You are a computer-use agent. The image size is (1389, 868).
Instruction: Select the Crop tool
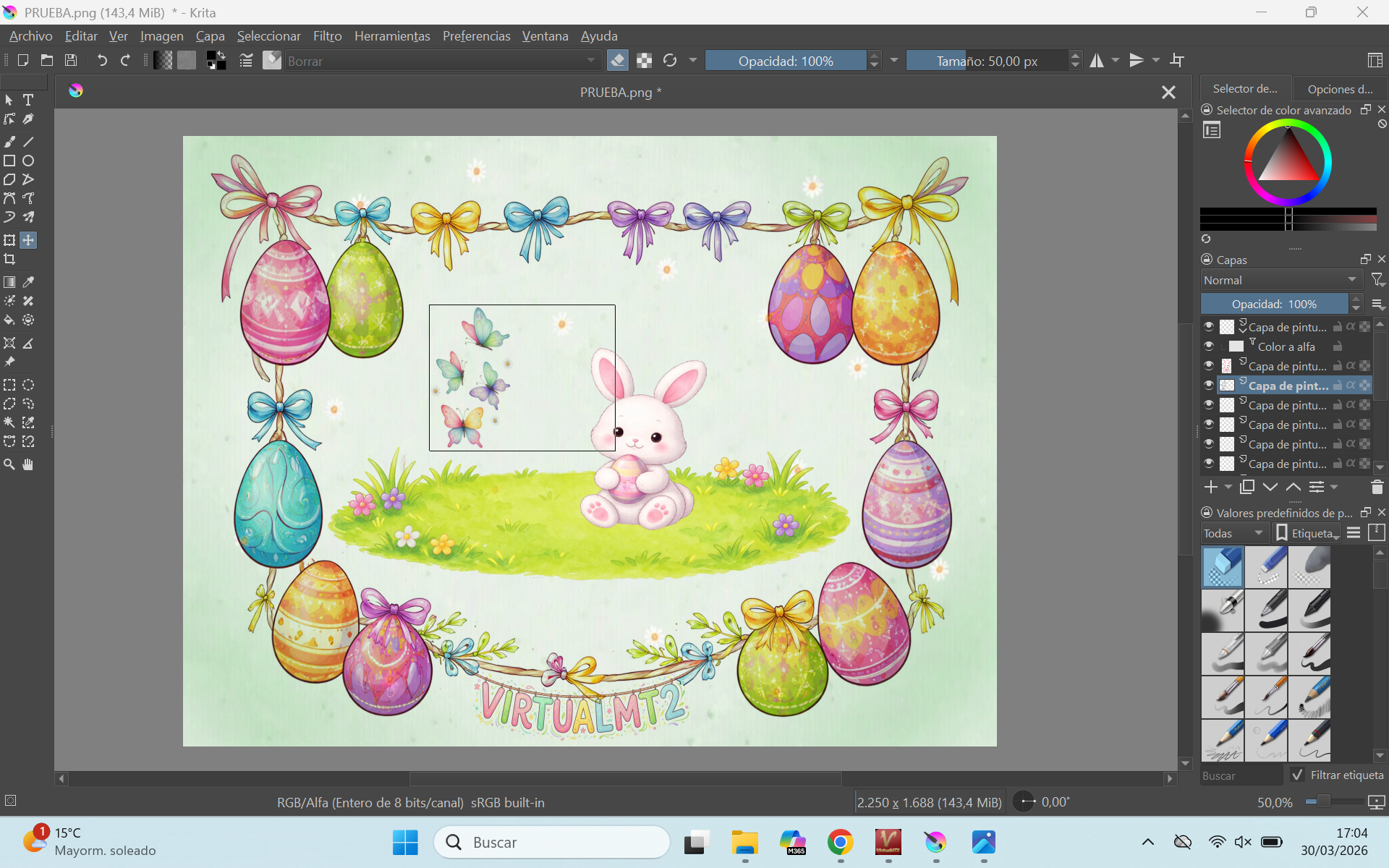pos(9,259)
